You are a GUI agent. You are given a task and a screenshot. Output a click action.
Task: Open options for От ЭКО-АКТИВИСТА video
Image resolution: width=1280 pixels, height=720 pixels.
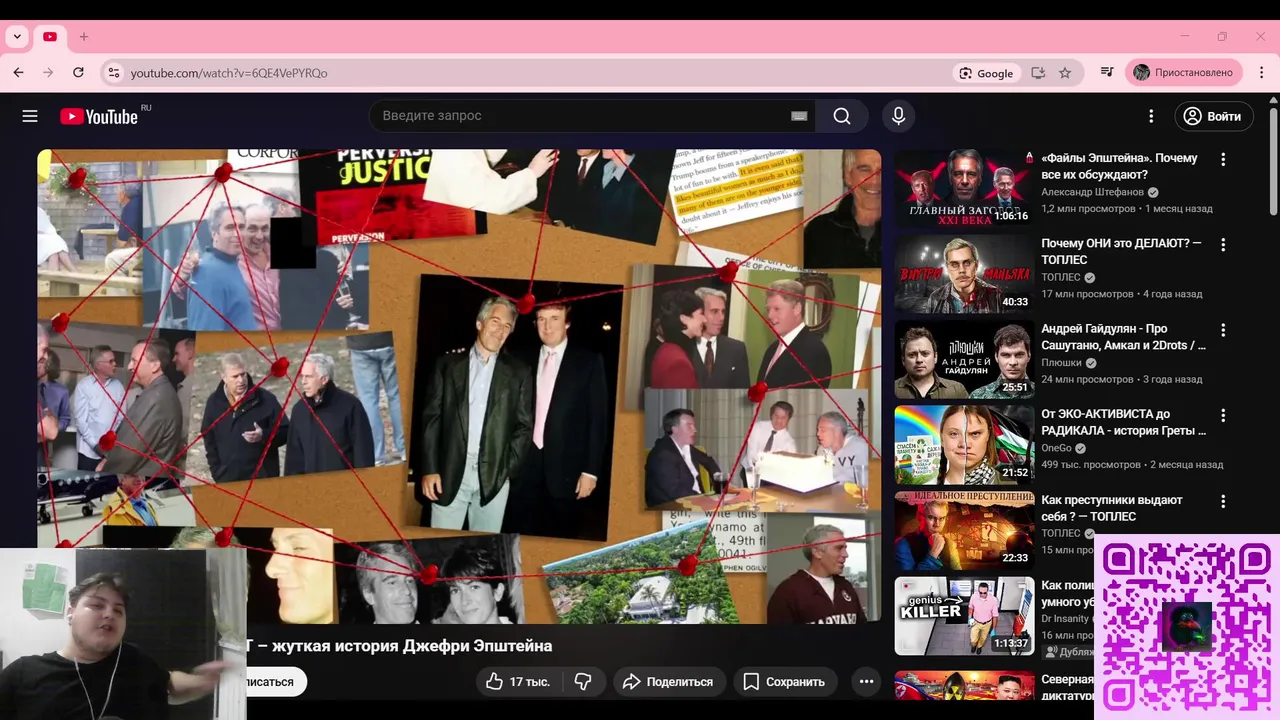pos(1222,415)
